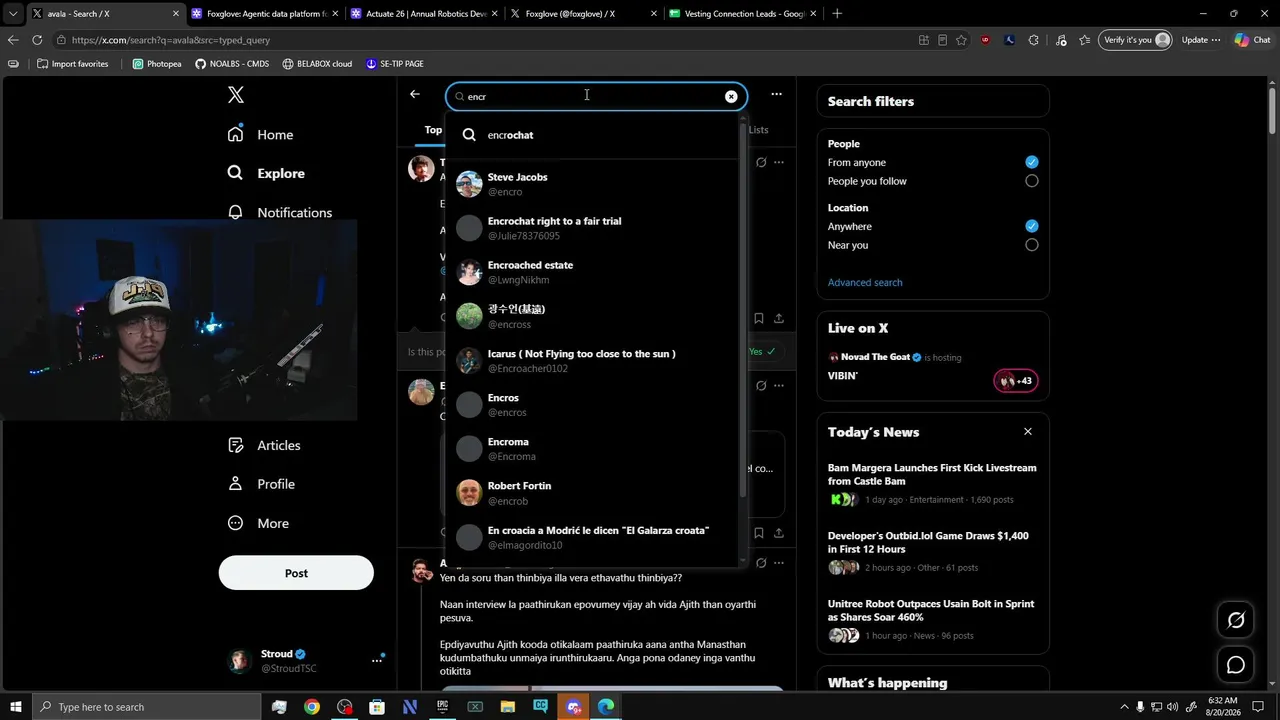Switch to the Vesting Connection Leads tab
The image size is (1280, 720).
tap(743, 13)
